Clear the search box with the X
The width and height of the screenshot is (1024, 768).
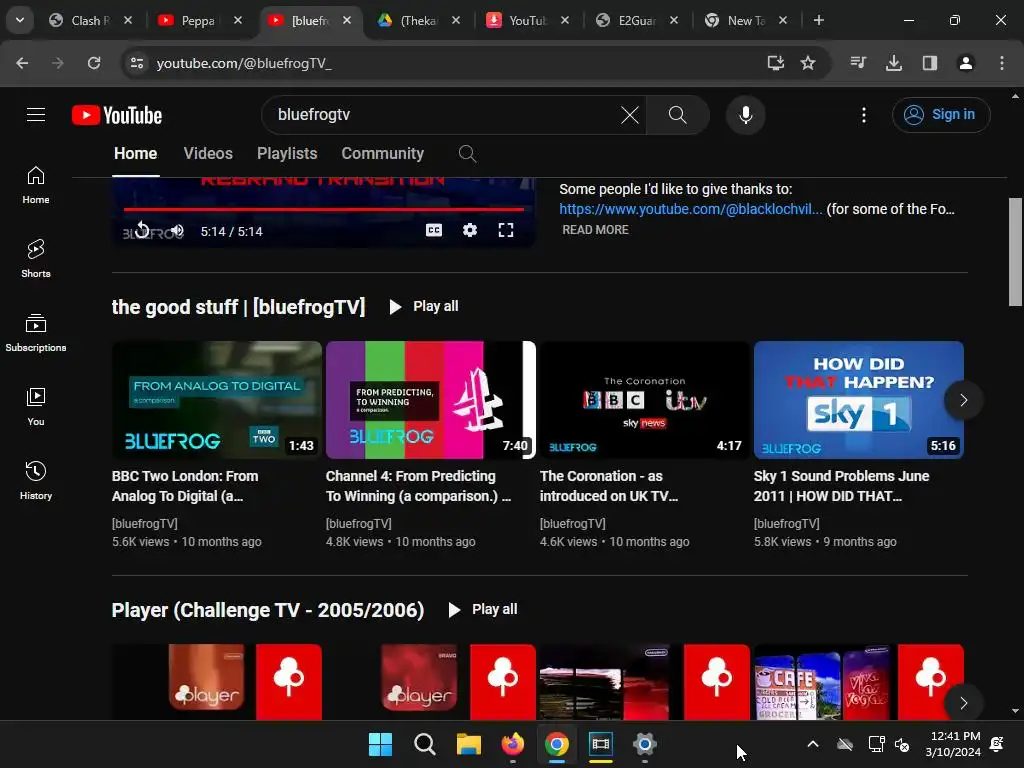(630, 115)
